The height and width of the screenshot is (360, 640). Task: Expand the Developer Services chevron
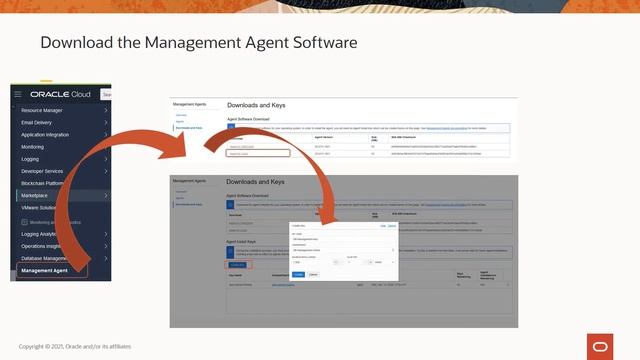click(x=106, y=171)
